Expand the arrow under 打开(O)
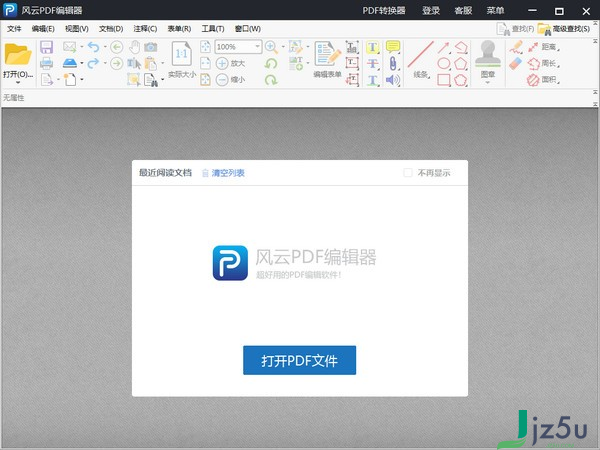Screen dimensions: 600x450 point(18,82)
